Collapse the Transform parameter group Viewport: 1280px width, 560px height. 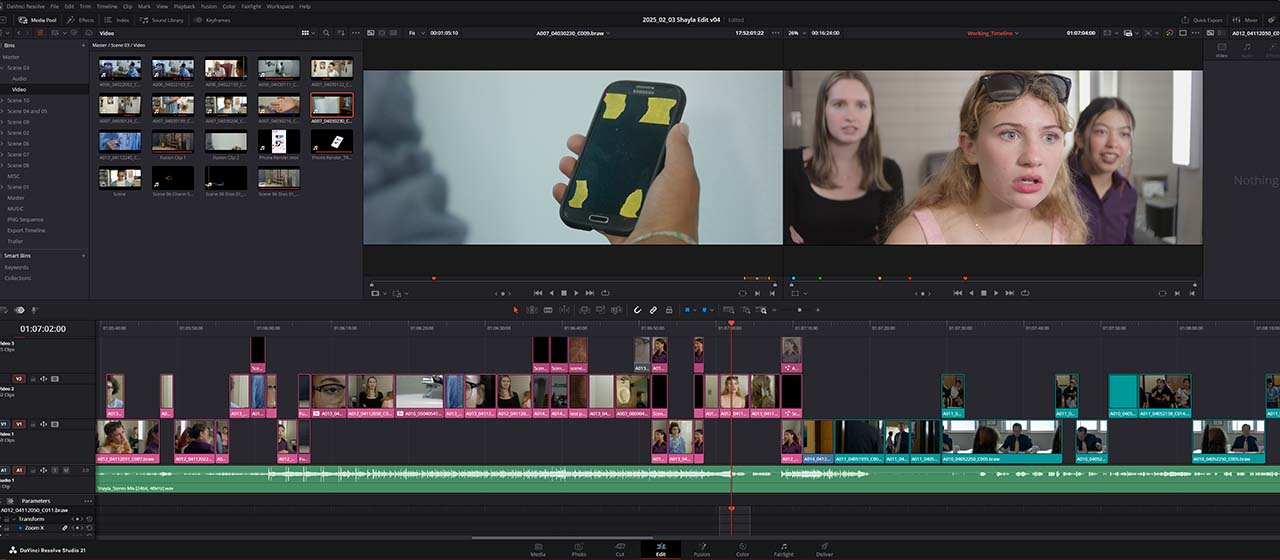point(15,519)
